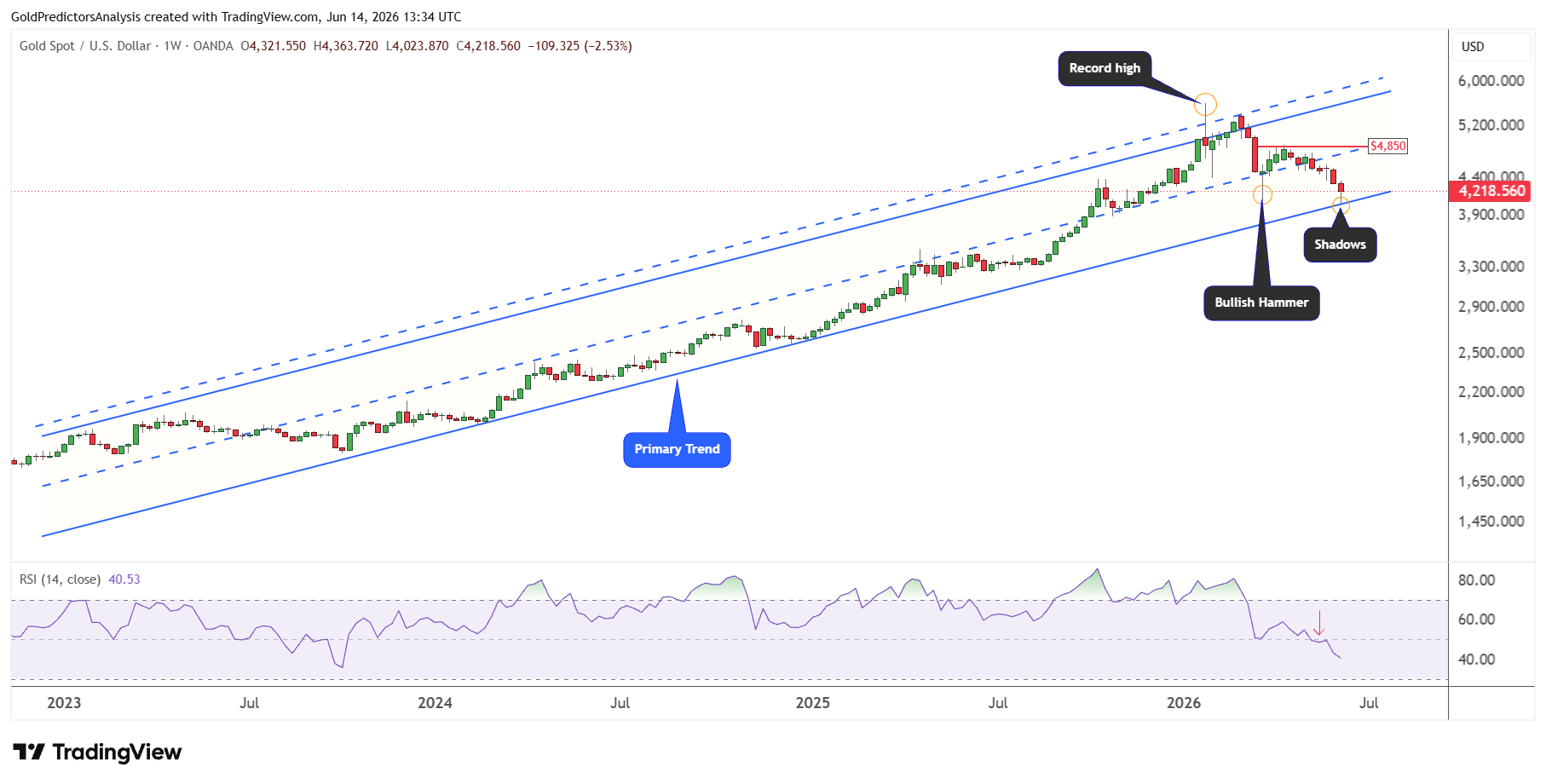The image size is (1546, 784).
Task: Click the low value L4,023.870
Action: point(417,46)
